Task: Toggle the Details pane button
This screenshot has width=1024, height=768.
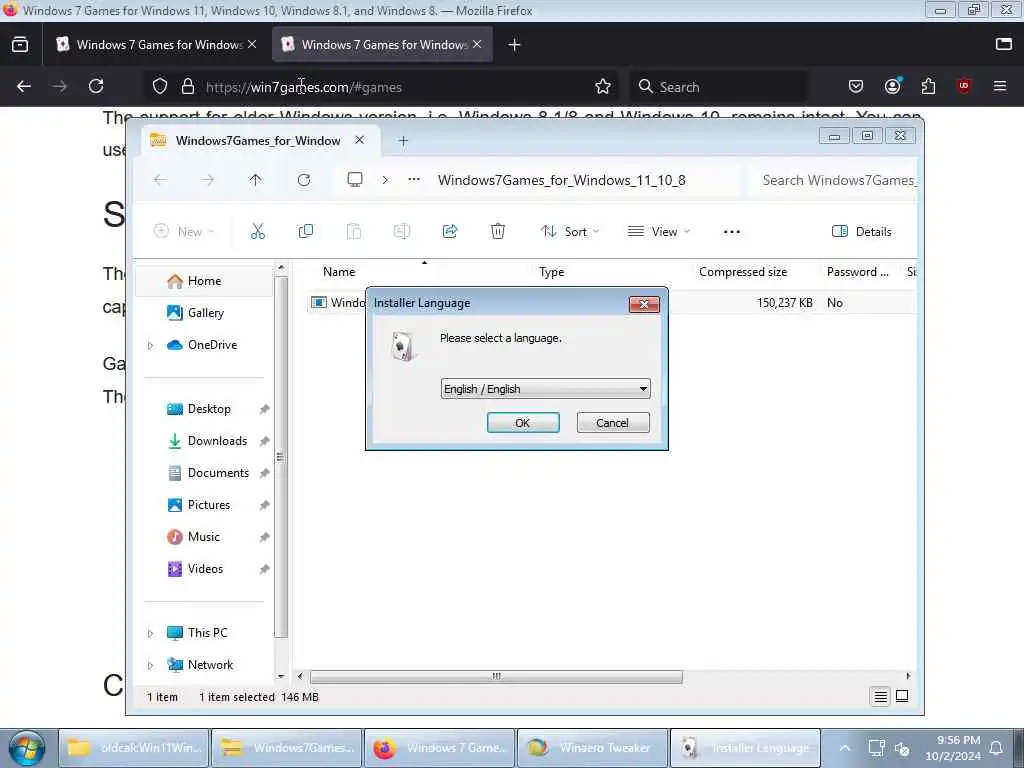Action: (861, 231)
